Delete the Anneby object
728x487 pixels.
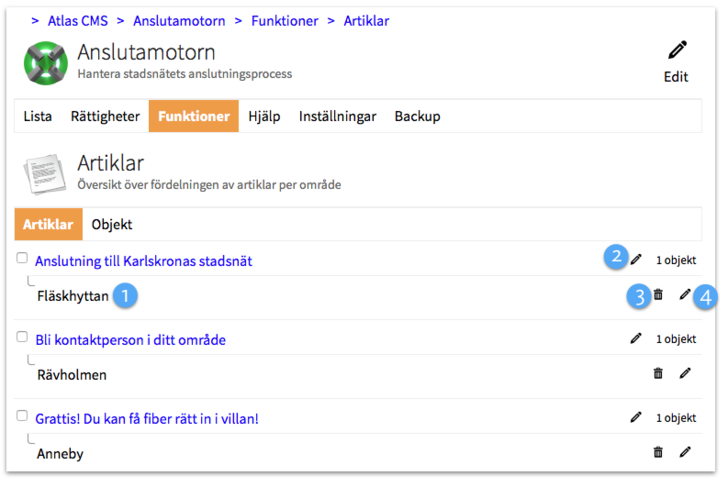(658, 452)
